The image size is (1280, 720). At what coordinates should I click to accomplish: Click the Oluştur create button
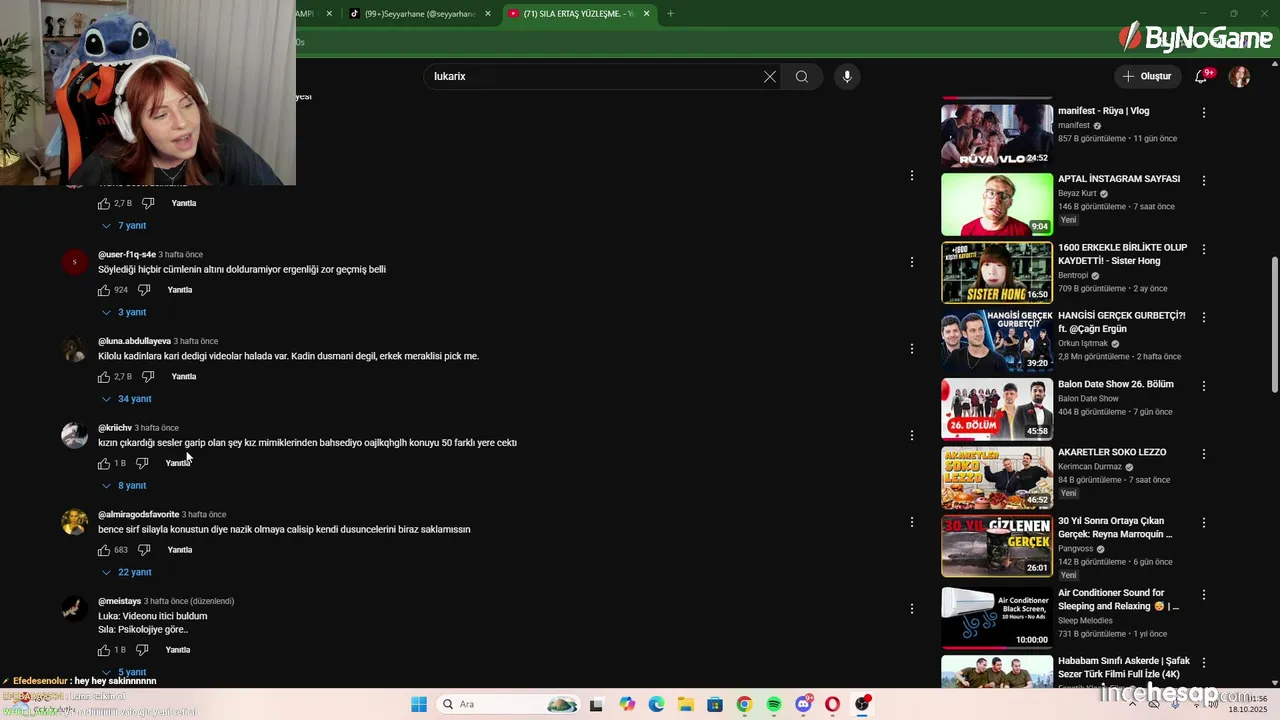[x=1146, y=76]
